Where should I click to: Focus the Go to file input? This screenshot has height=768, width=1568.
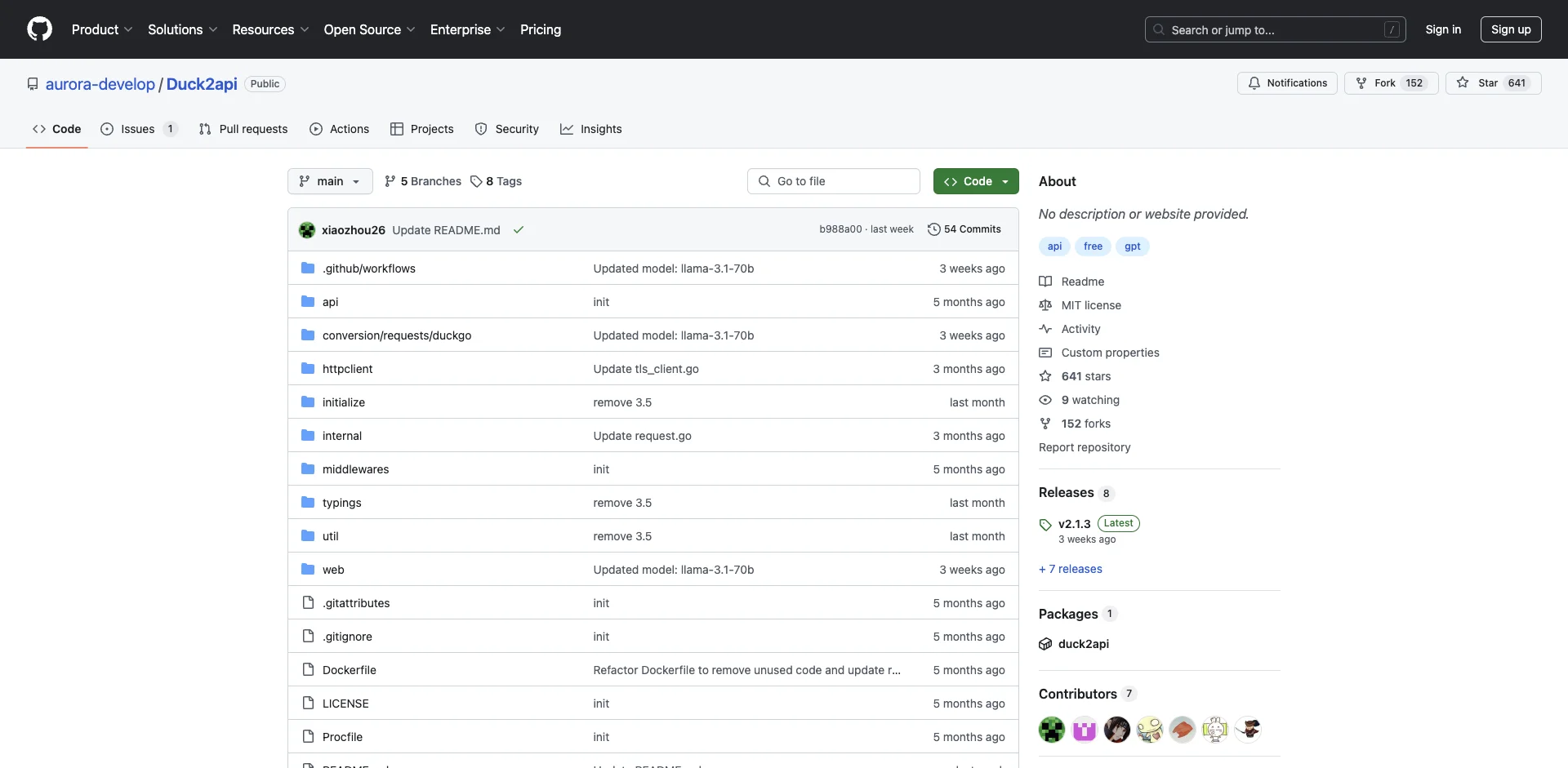tap(834, 181)
